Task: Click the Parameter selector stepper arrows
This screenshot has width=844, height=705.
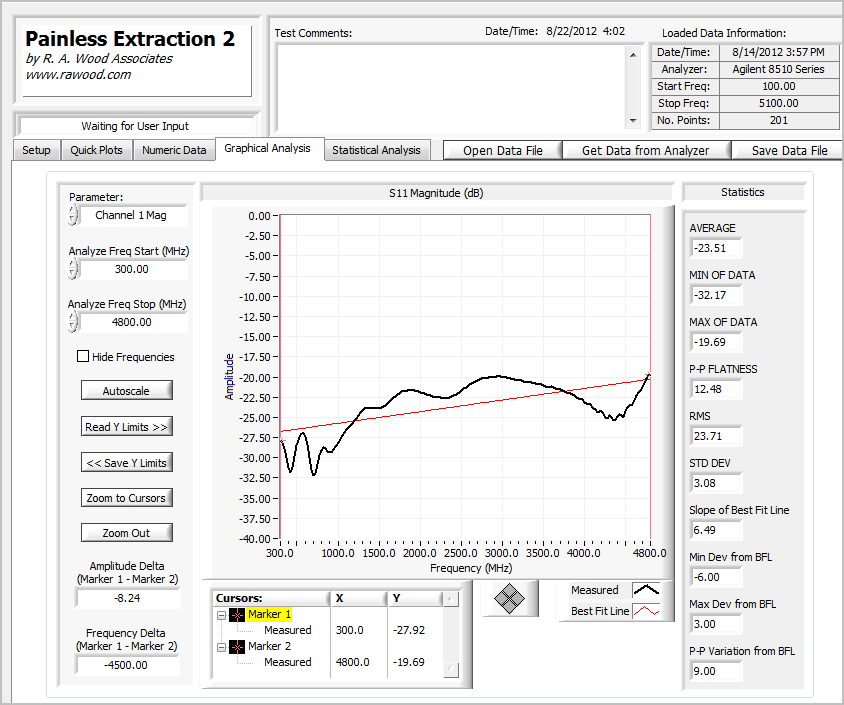Action: point(73,215)
